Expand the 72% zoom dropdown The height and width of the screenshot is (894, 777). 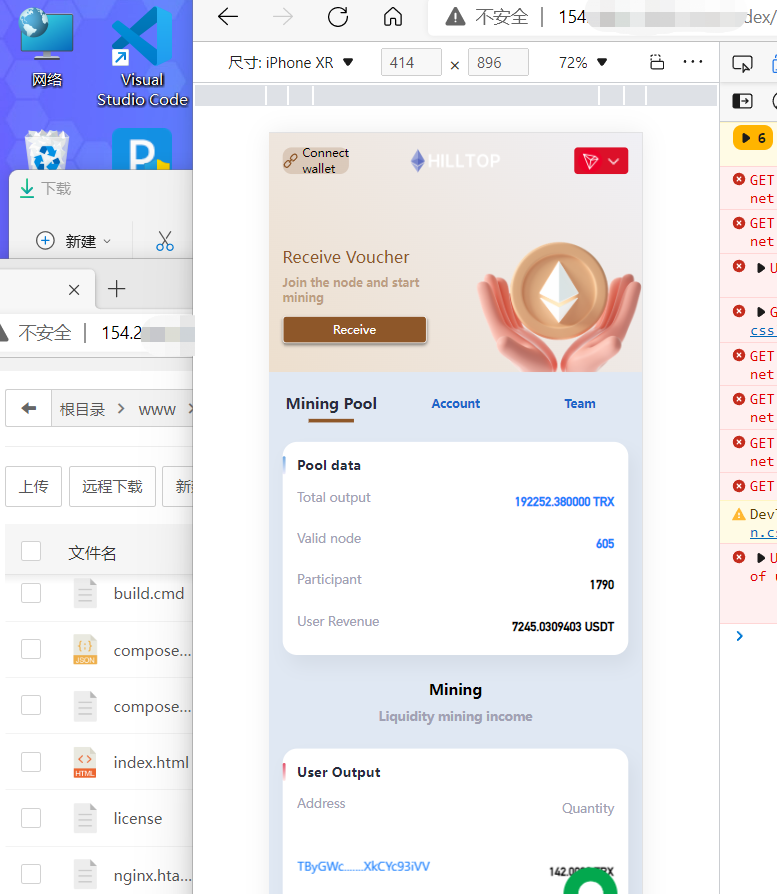click(583, 63)
